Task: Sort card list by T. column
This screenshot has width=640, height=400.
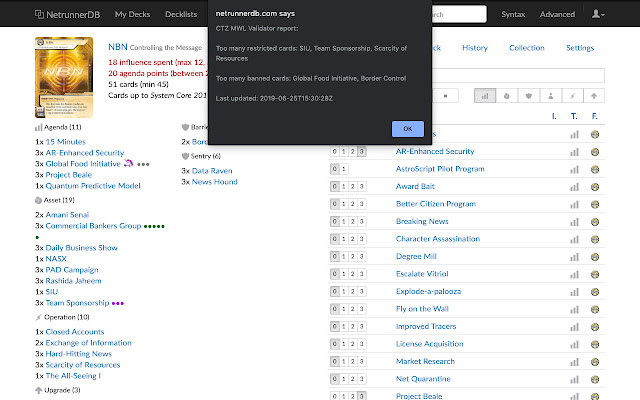Action: pyautogui.click(x=574, y=116)
